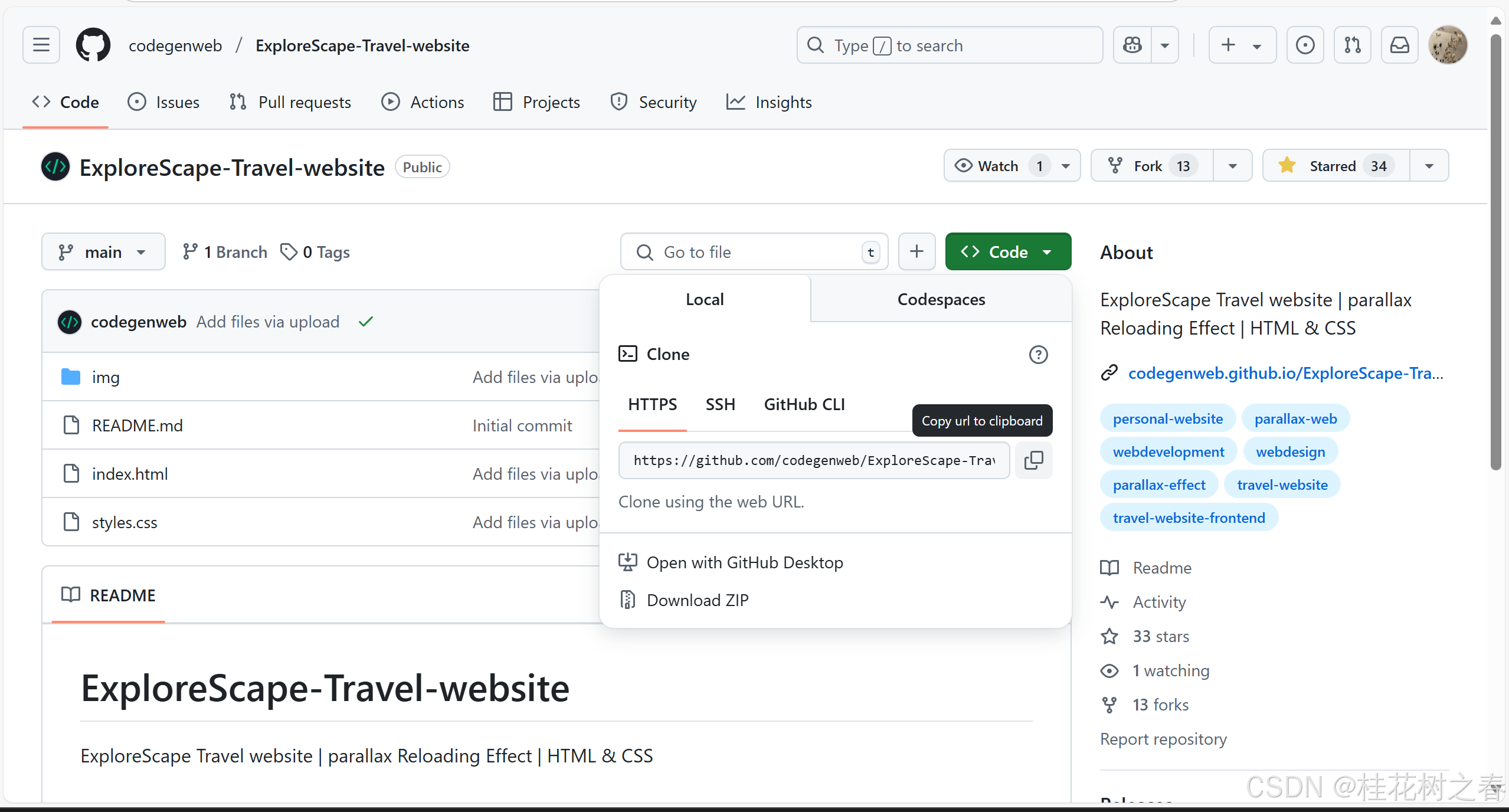View commit status green checkmark
Image resolution: width=1509 pixels, height=812 pixels.
point(366,322)
